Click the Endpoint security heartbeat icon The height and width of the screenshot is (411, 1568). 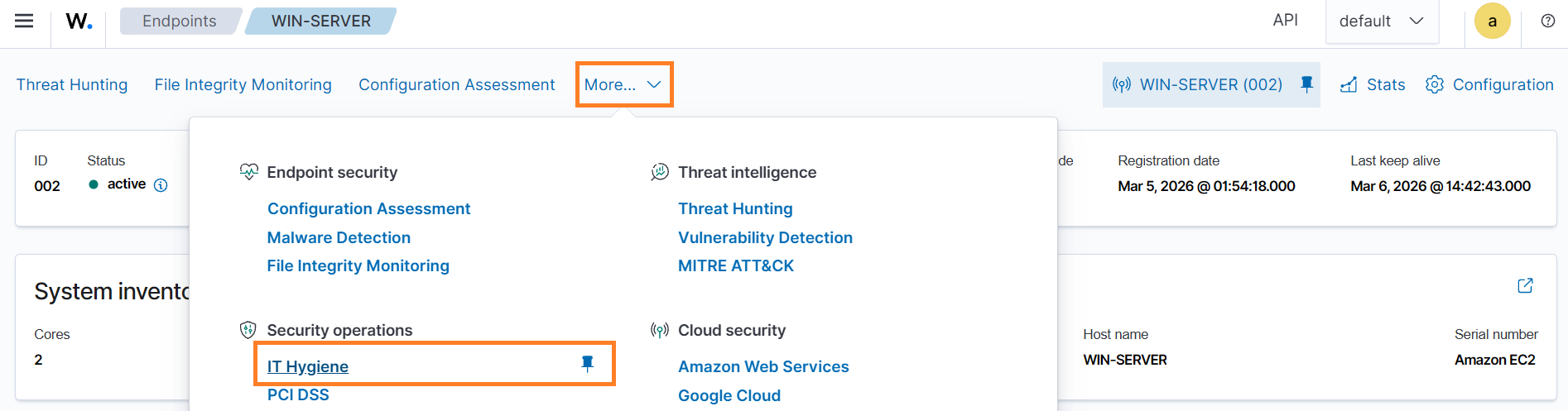click(248, 172)
